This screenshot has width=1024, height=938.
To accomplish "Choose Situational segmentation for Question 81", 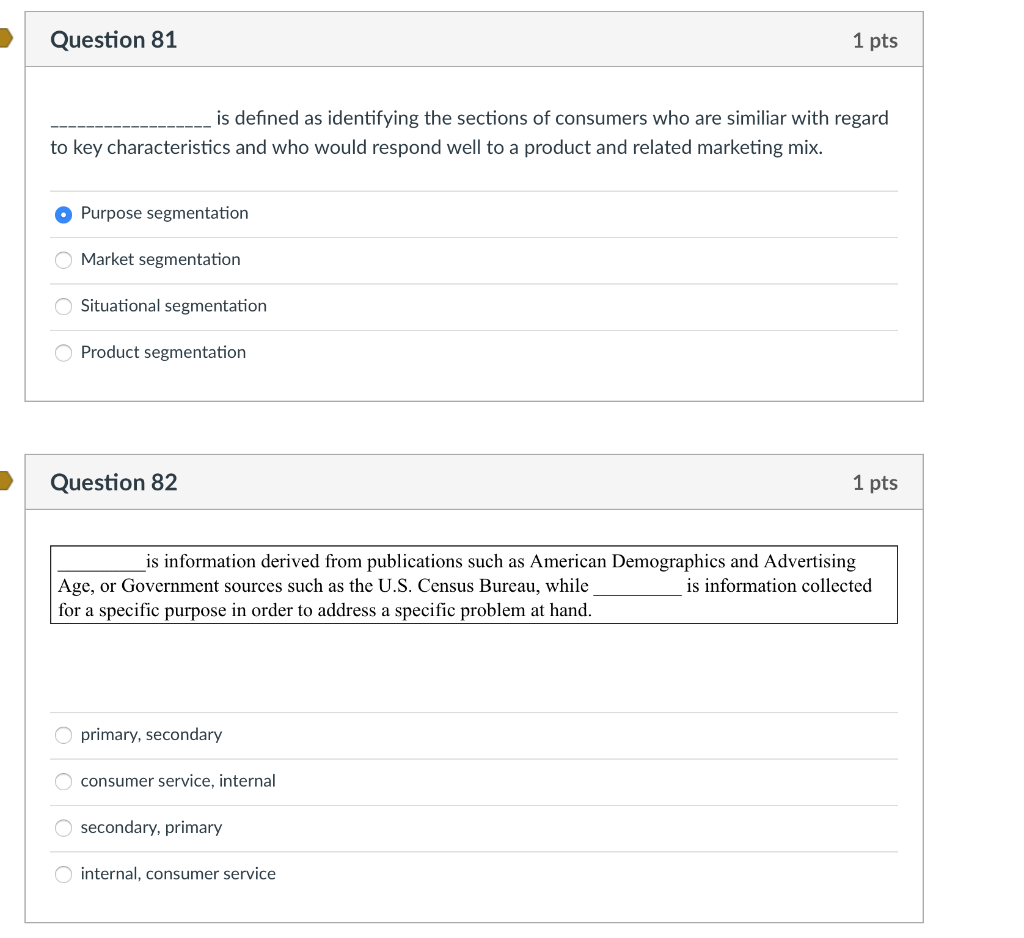I will pos(63,306).
